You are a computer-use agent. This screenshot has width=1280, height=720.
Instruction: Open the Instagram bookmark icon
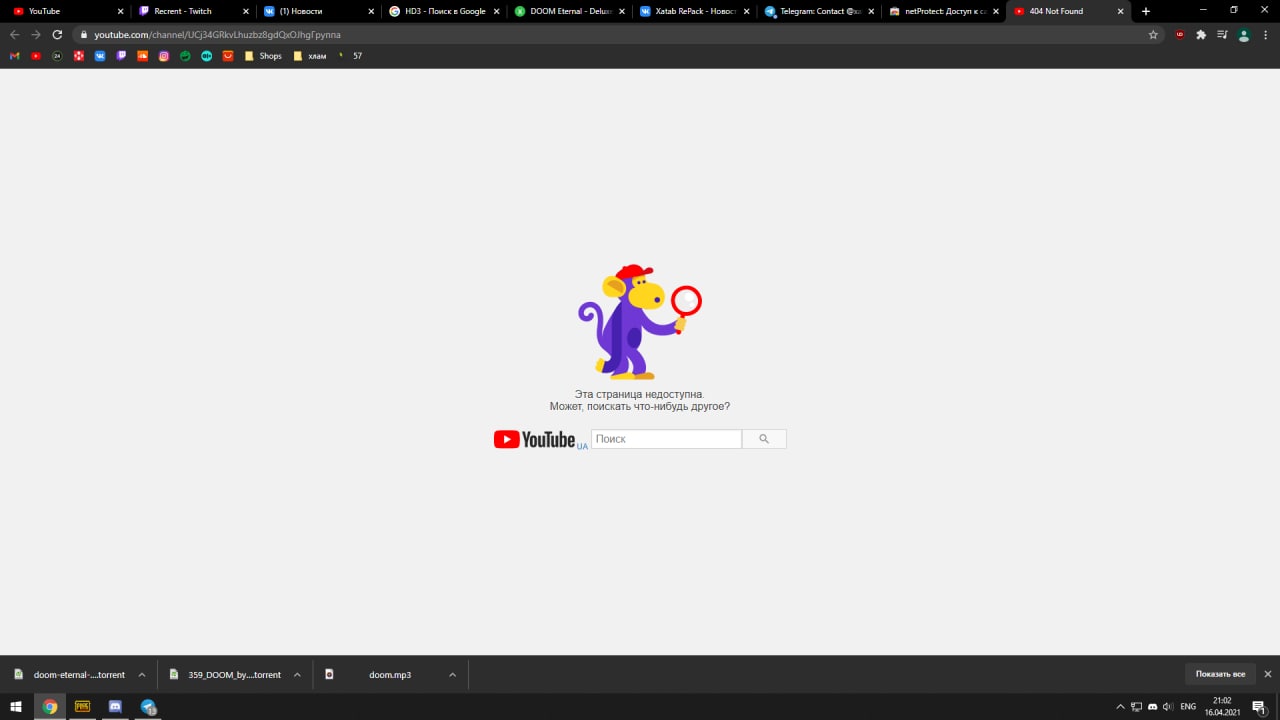[x=164, y=56]
